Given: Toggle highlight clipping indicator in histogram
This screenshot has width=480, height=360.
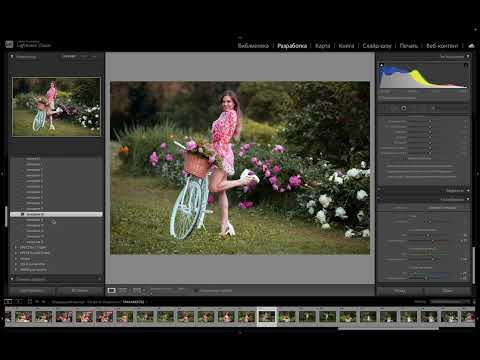Looking at the screenshot, I should (x=466, y=65).
